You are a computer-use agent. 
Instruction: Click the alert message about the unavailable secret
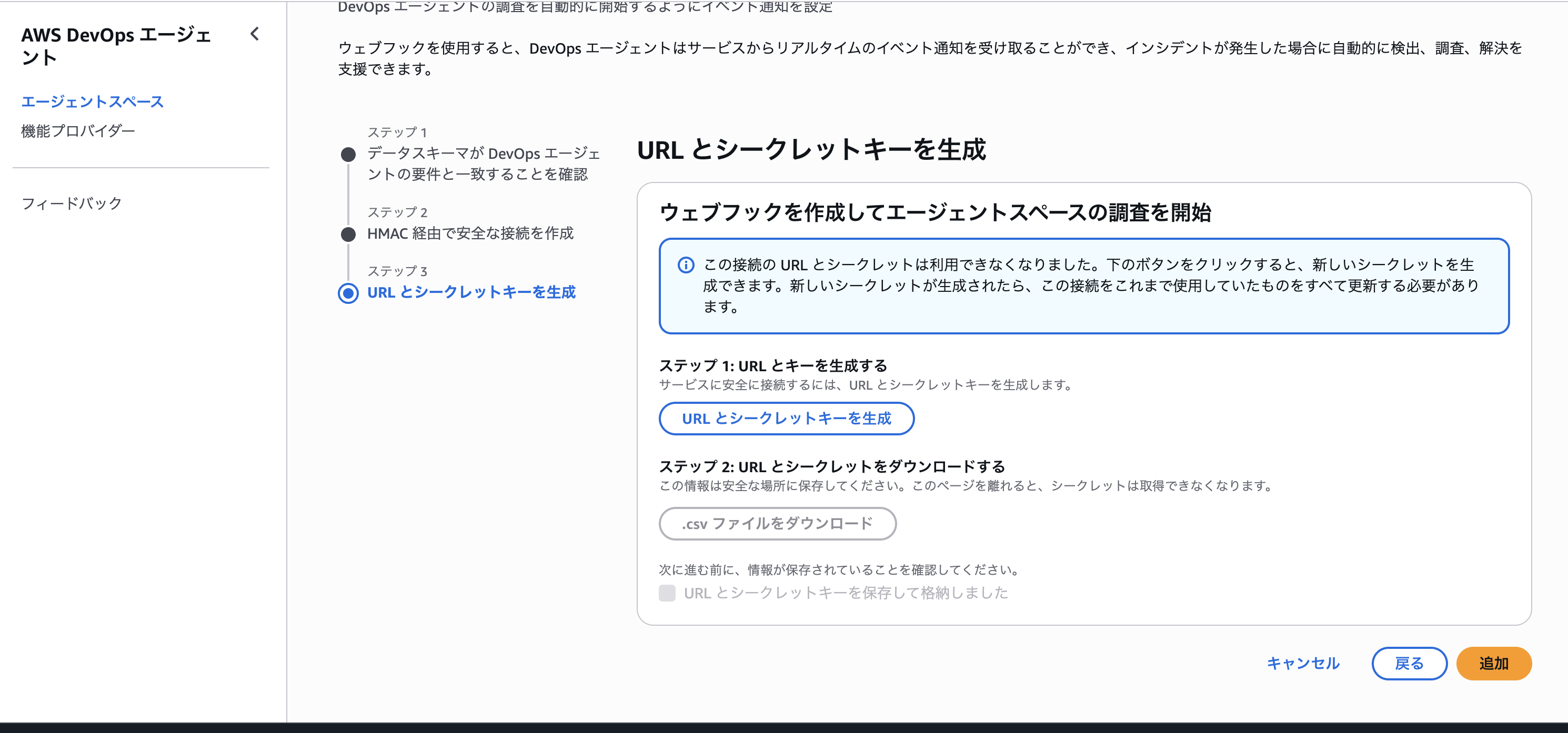pyautogui.click(x=1091, y=286)
